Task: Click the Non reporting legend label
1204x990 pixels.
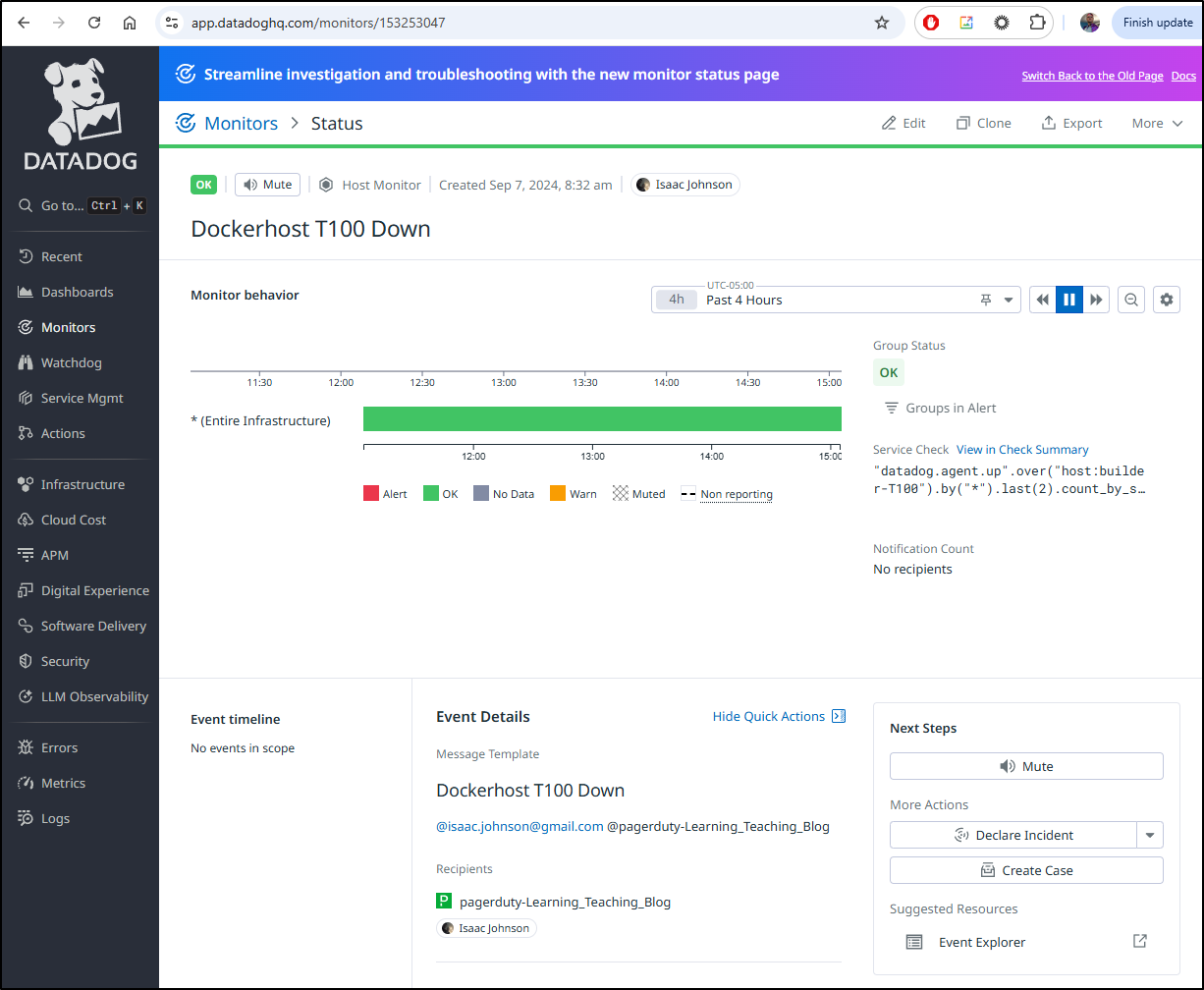Action: pos(737,494)
